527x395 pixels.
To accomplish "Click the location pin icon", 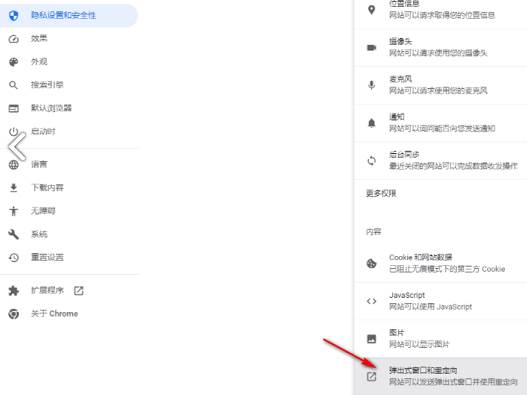I will point(371,10).
